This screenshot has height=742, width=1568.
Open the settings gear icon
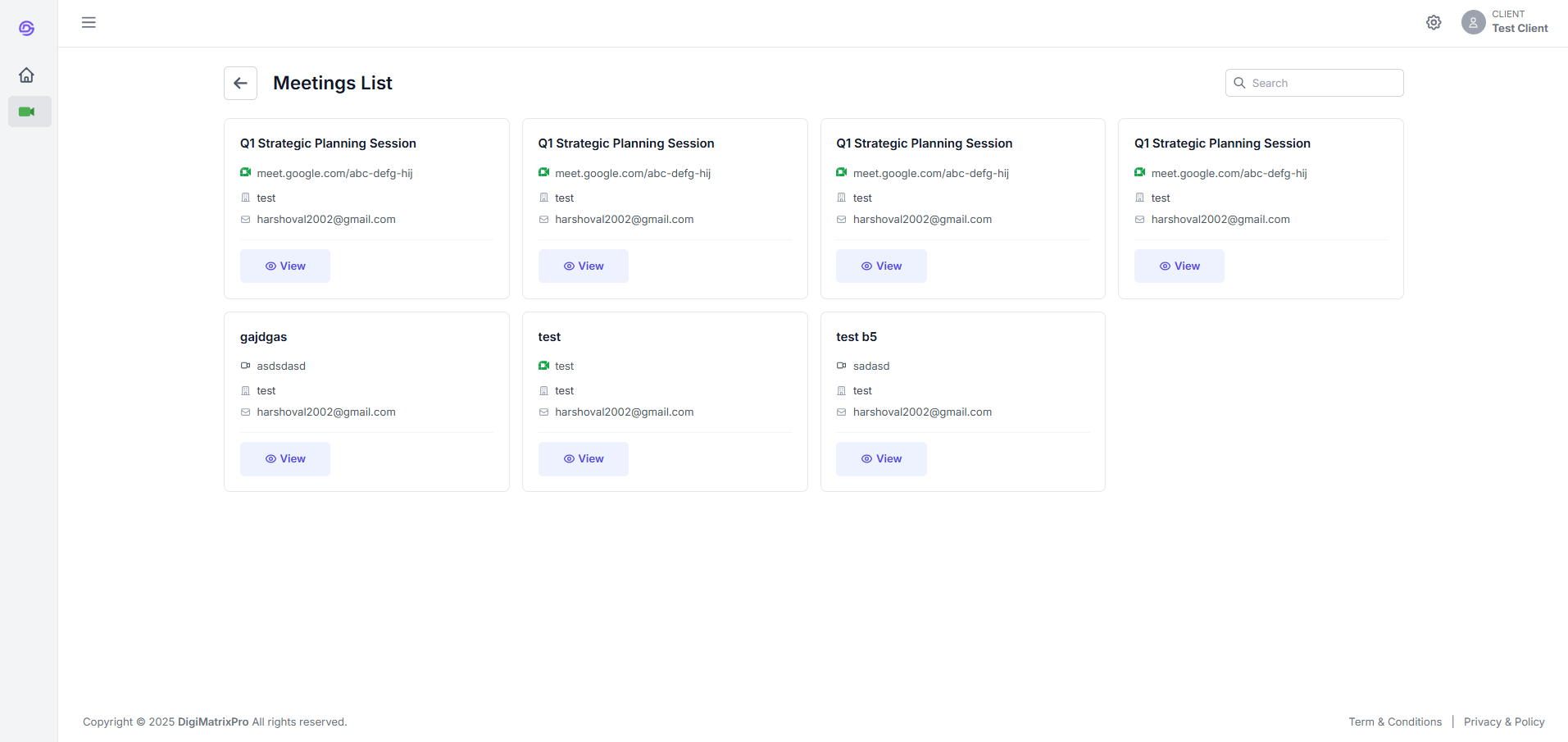(x=1433, y=23)
